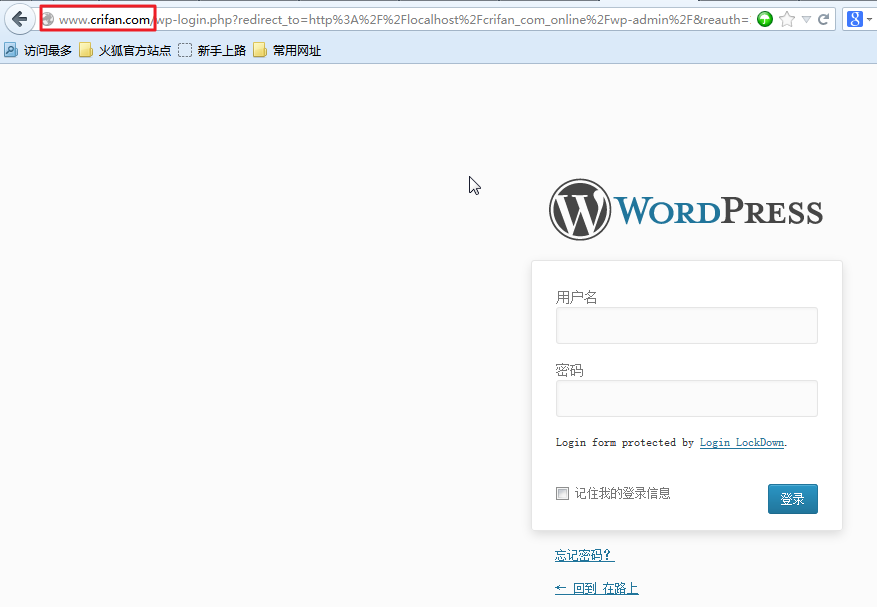Click the 登录 login button
The image size is (877, 607).
click(793, 499)
